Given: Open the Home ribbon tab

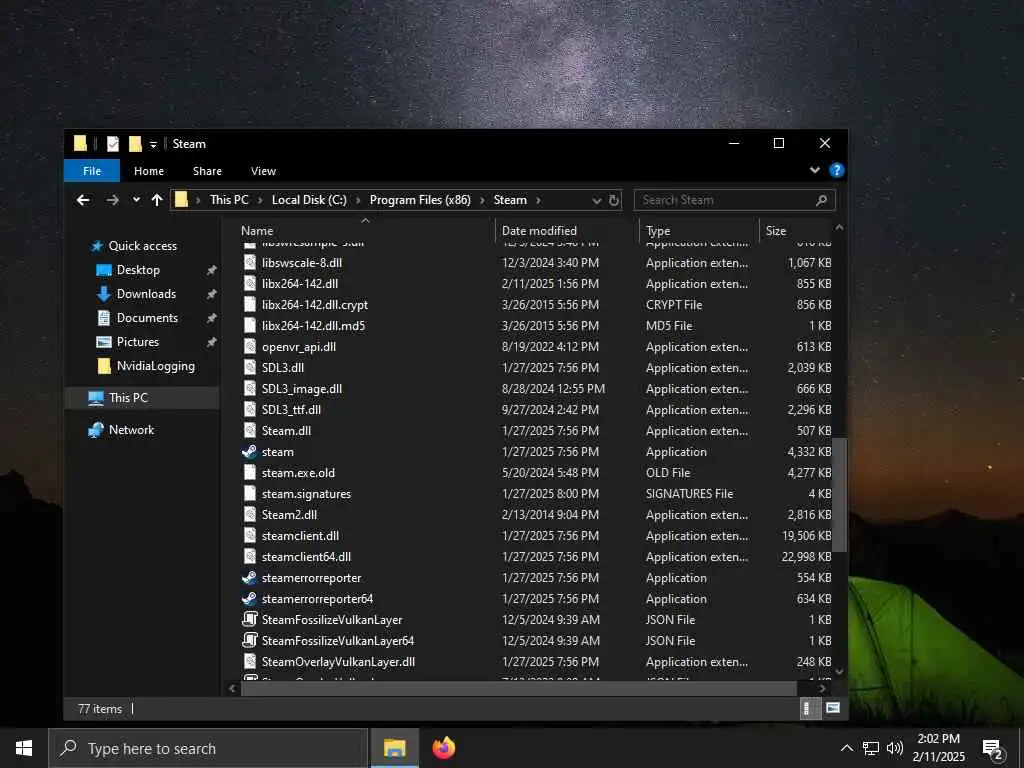Looking at the screenshot, I should point(149,171).
